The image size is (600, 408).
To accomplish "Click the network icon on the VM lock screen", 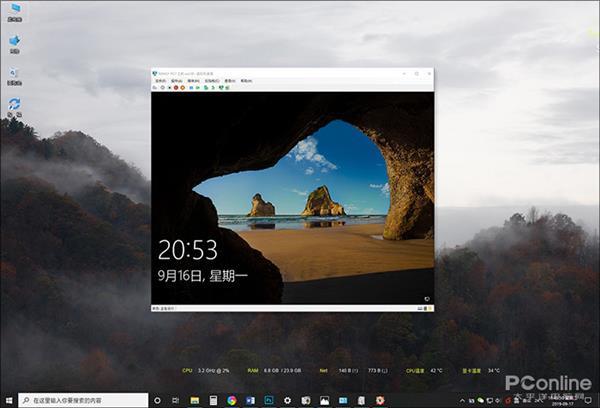I will [x=427, y=299].
